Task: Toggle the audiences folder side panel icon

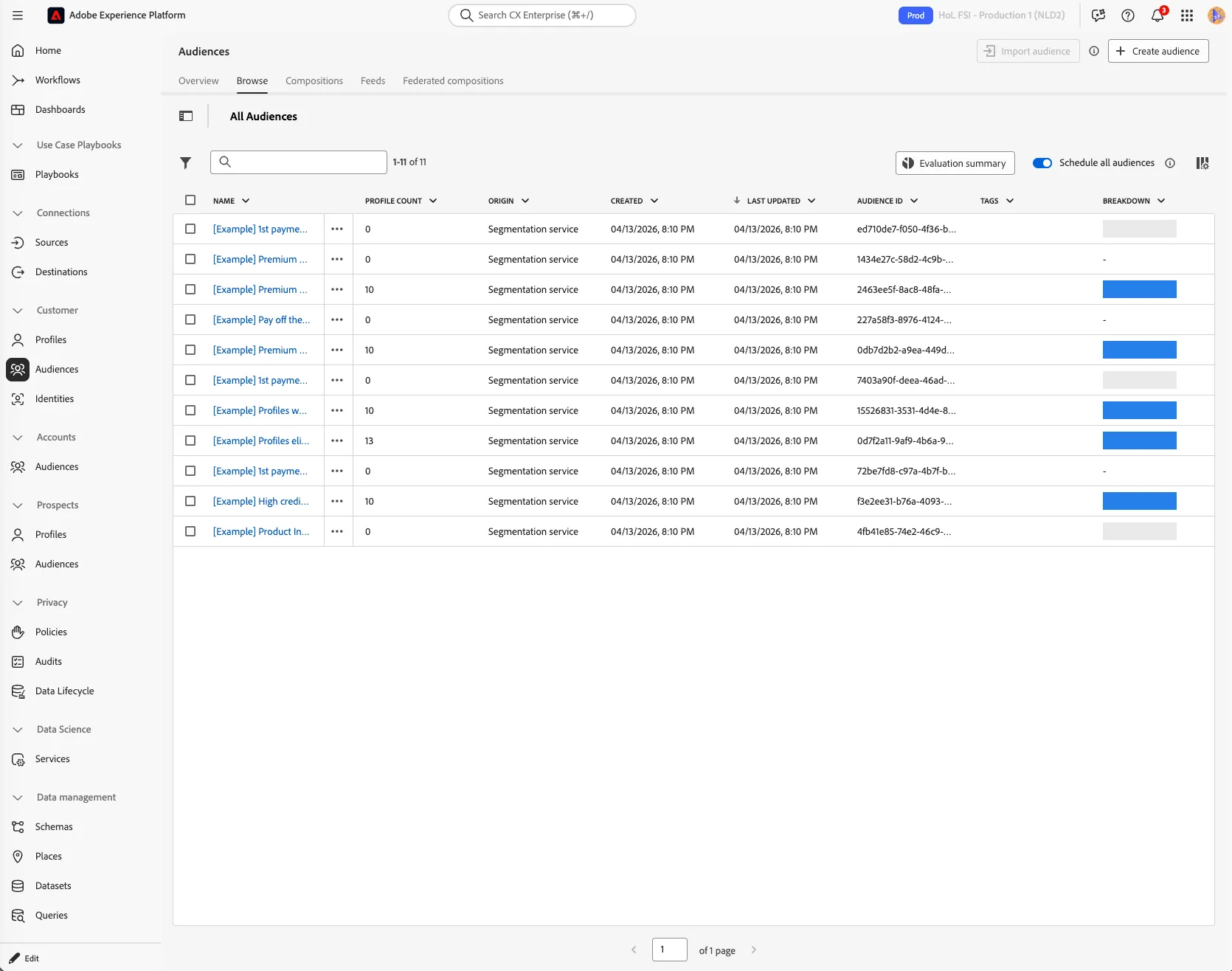Action: [186, 116]
